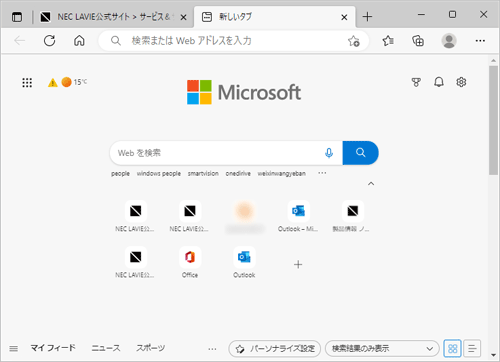
Task: Show more feed categories ellipsis
Action: 212,349
